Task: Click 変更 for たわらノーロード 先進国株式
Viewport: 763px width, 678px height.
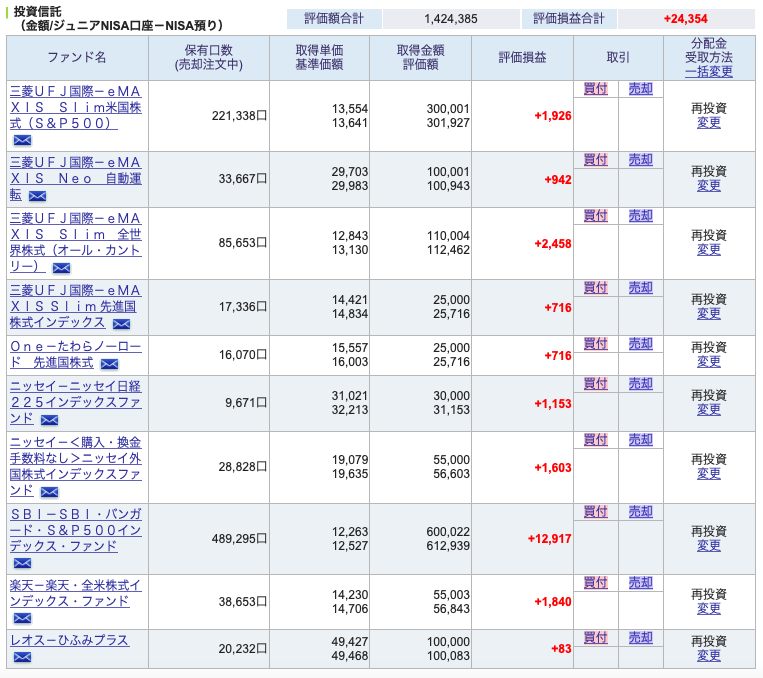Action: [x=708, y=362]
